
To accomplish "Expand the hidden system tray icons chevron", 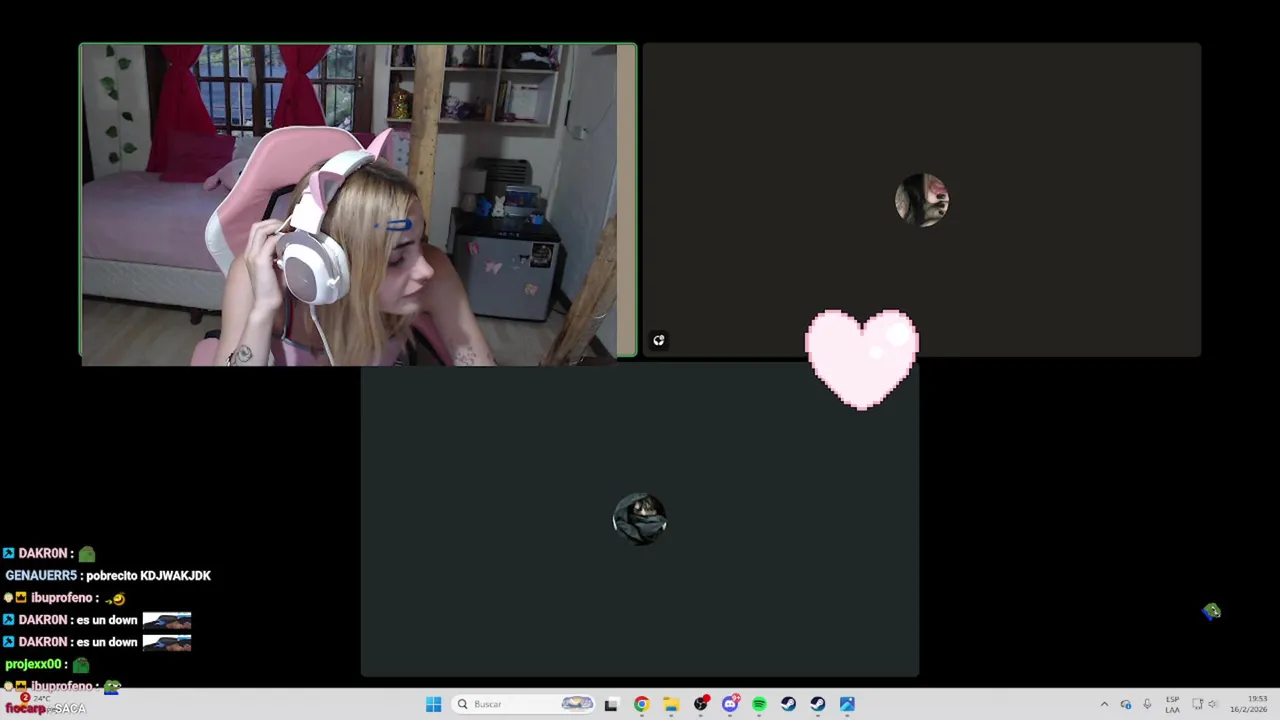I will click(1104, 704).
